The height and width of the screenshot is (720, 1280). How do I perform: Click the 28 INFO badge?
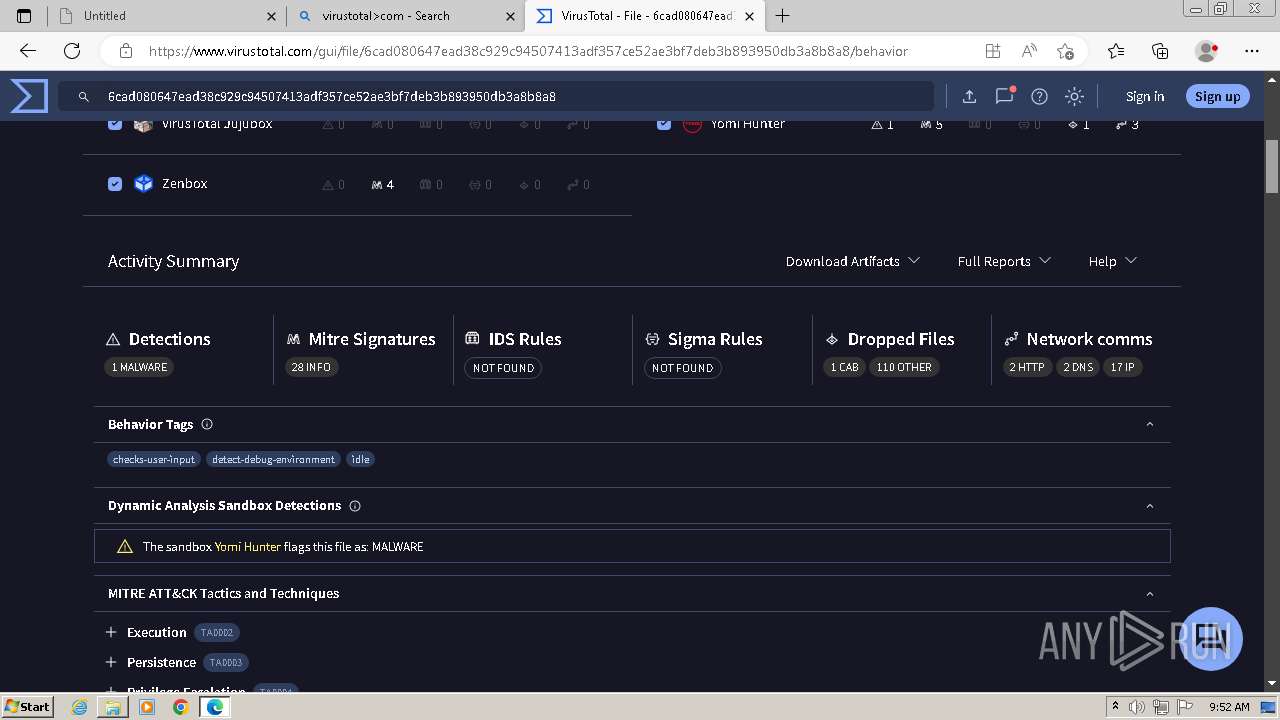click(x=311, y=367)
